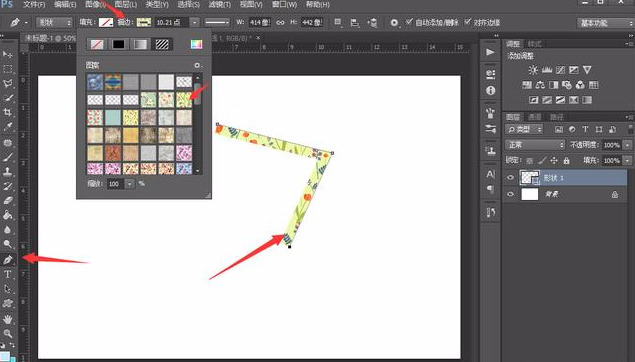Open the stroke width dropdown arrow
This screenshot has height=362, width=635.
tap(195, 23)
